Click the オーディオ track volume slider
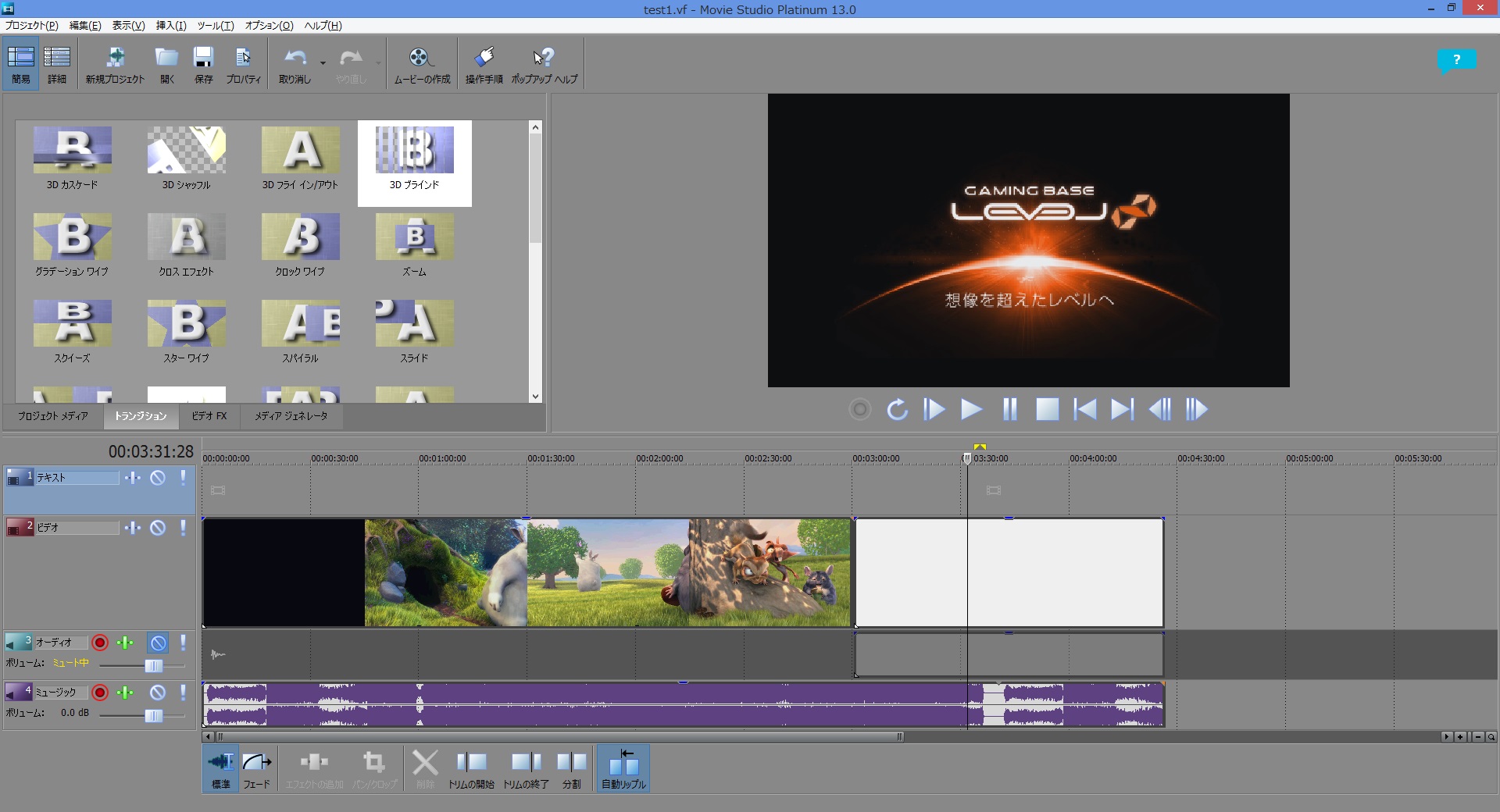 pos(153,666)
